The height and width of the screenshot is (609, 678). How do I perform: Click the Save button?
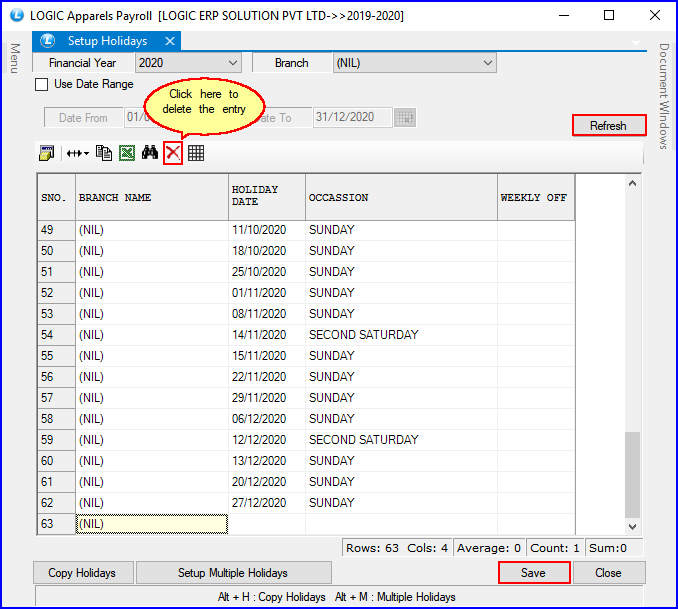click(534, 573)
